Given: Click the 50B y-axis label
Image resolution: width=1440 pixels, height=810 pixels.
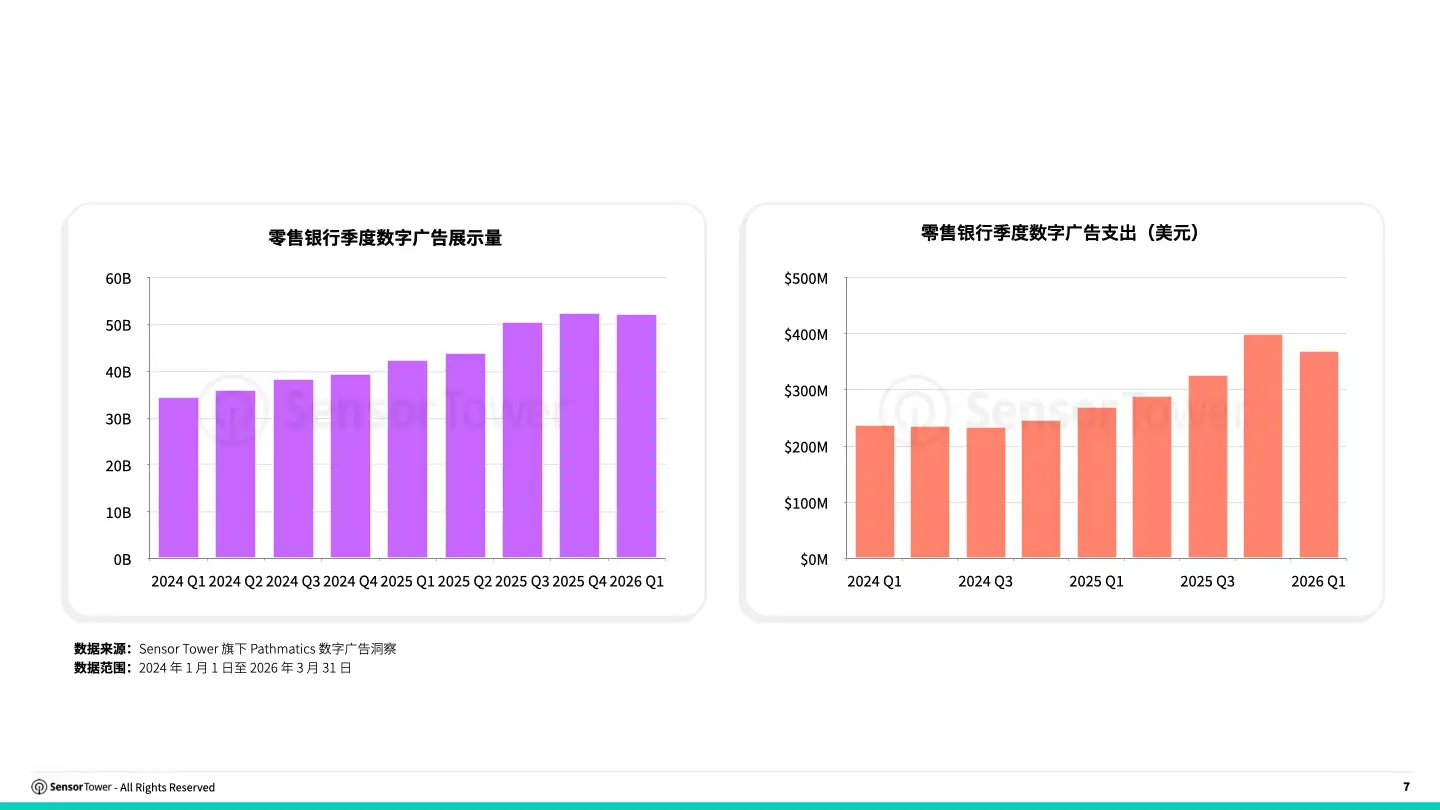Looking at the screenshot, I should click(x=119, y=325).
